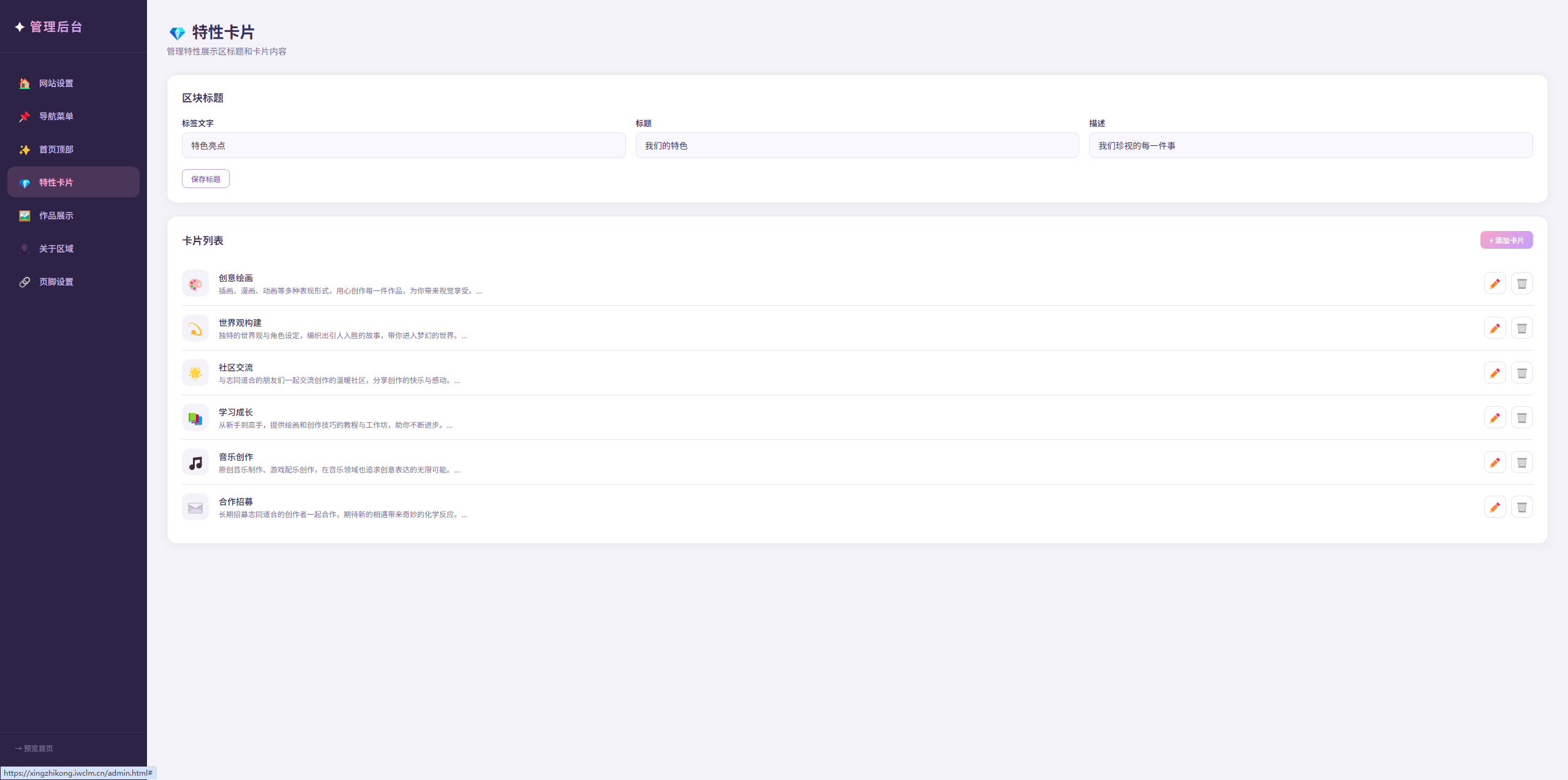Open the 预览首页 link

pos(34,748)
